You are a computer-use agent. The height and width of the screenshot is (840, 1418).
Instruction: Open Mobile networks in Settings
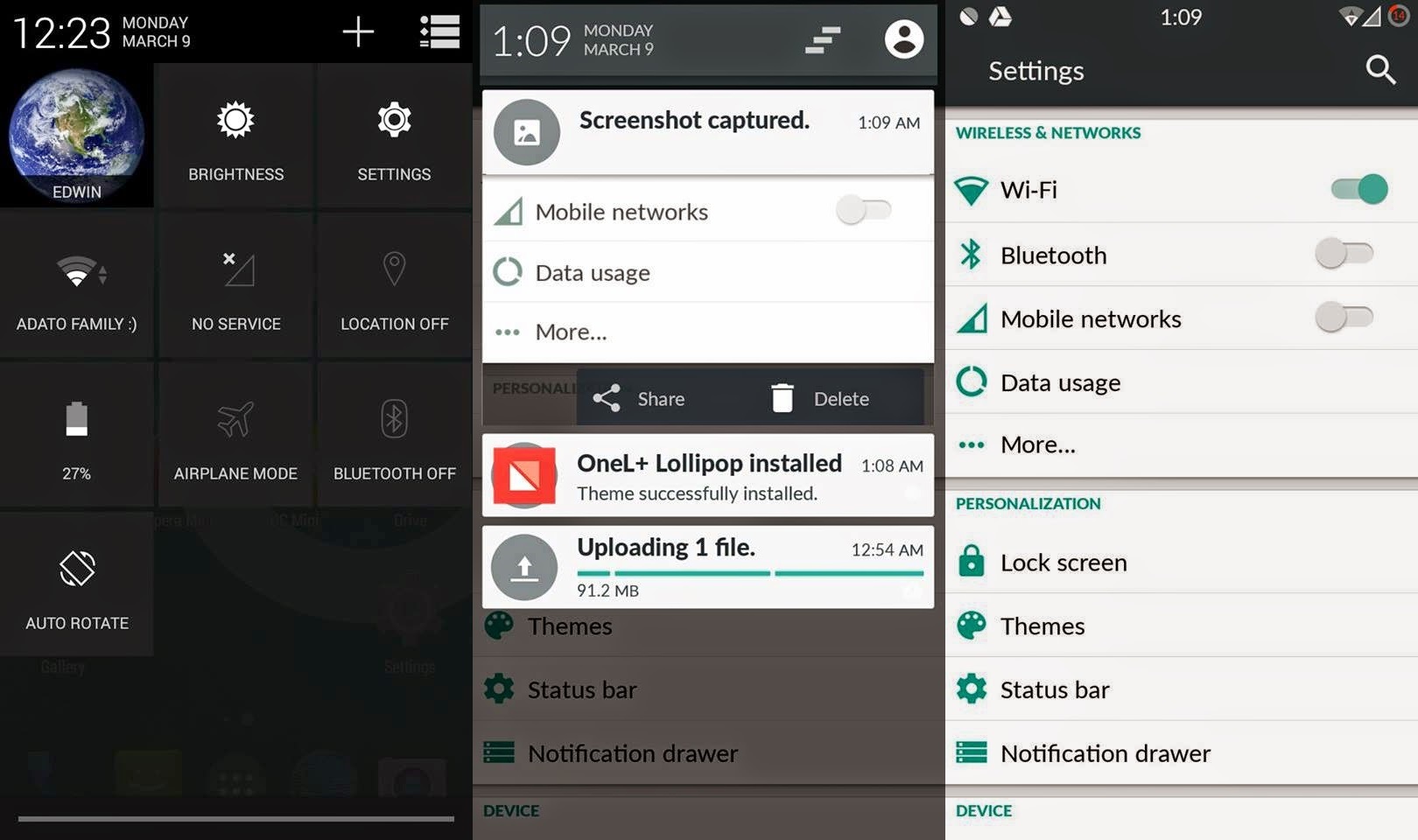tap(1182, 318)
